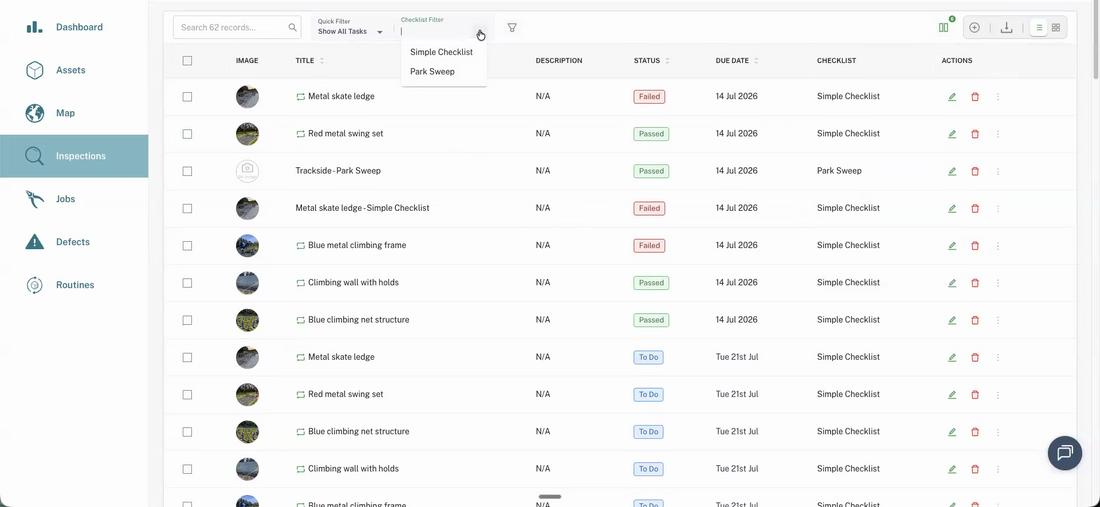The width and height of the screenshot is (1100, 507).
Task: Click the Checklist Filter text field
Action: 438,32
